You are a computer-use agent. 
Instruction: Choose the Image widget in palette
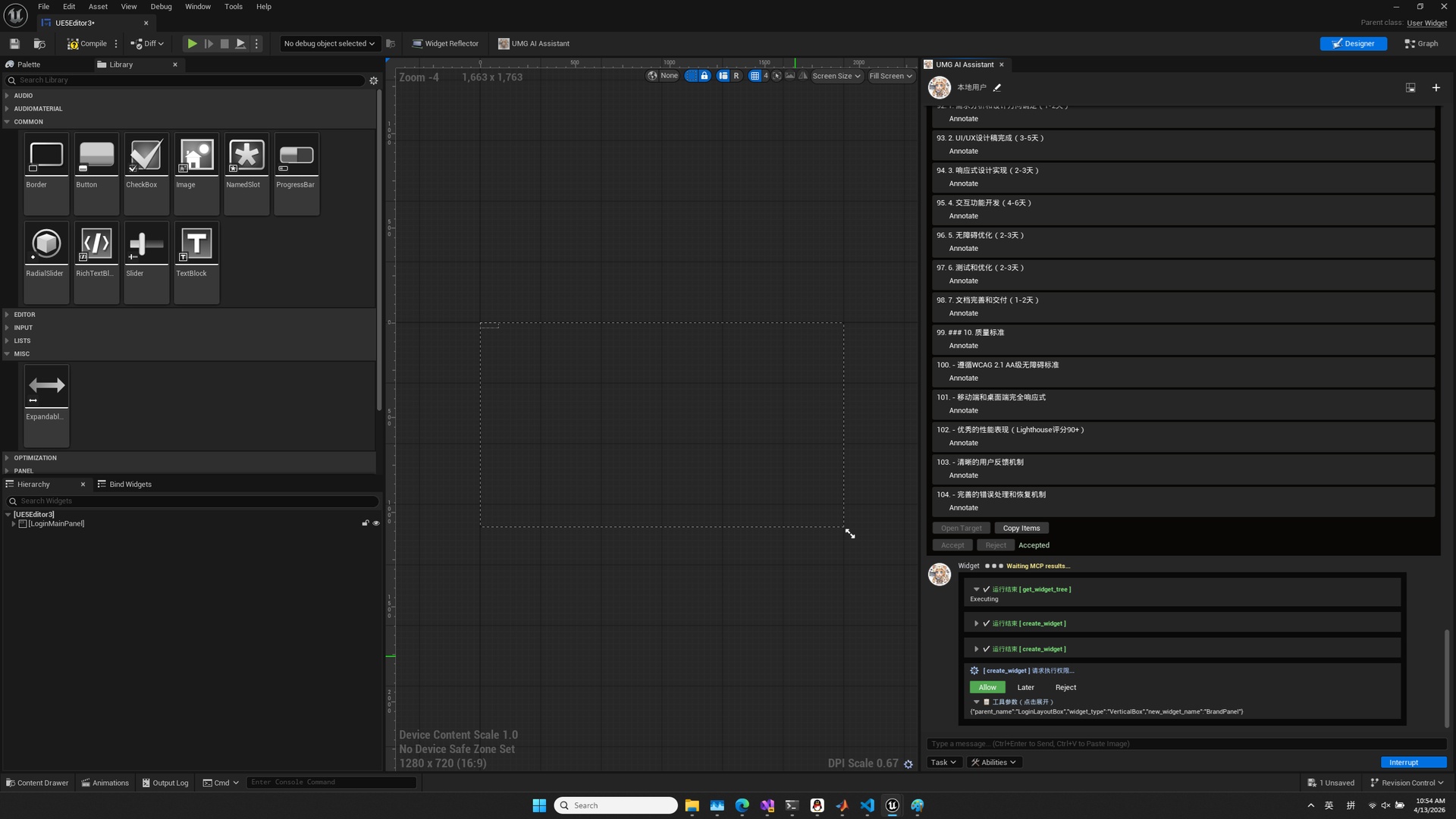coord(196,174)
